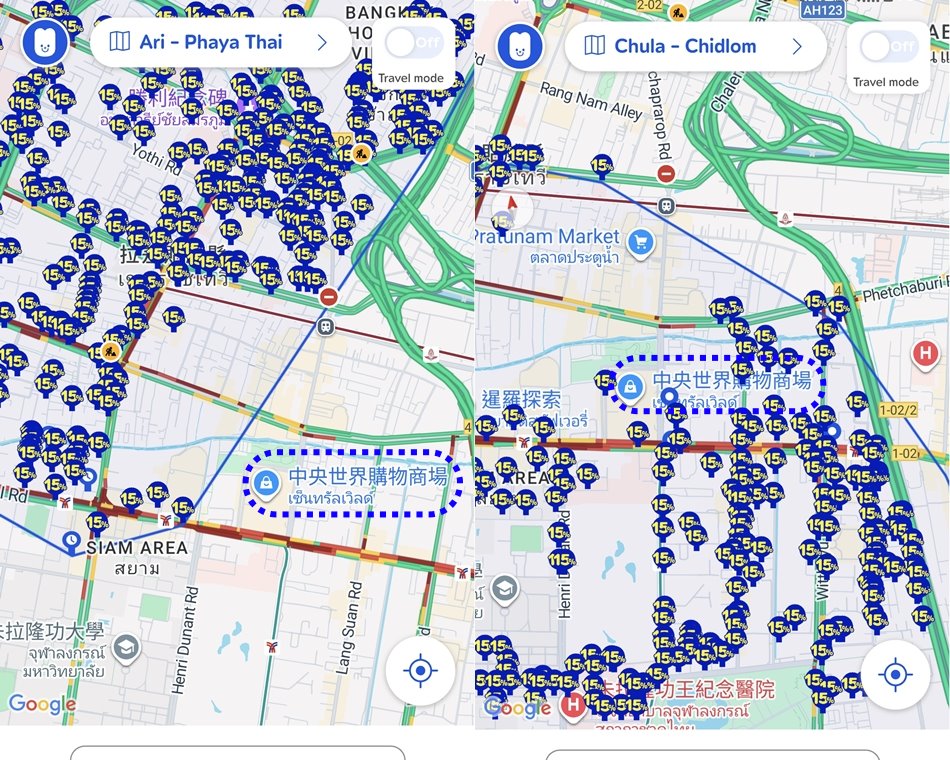This screenshot has width=950, height=760.
Task: Tap the Yothi Rd label
Action: point(157,160)
